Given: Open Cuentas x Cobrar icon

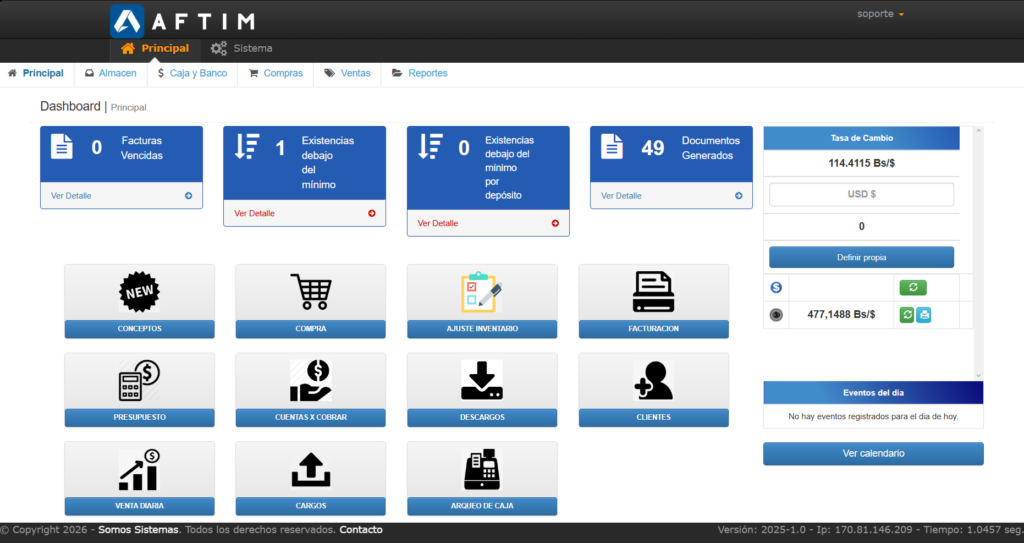Looking at the screenshot, I should pyautogui.click(x=310, y=380).
